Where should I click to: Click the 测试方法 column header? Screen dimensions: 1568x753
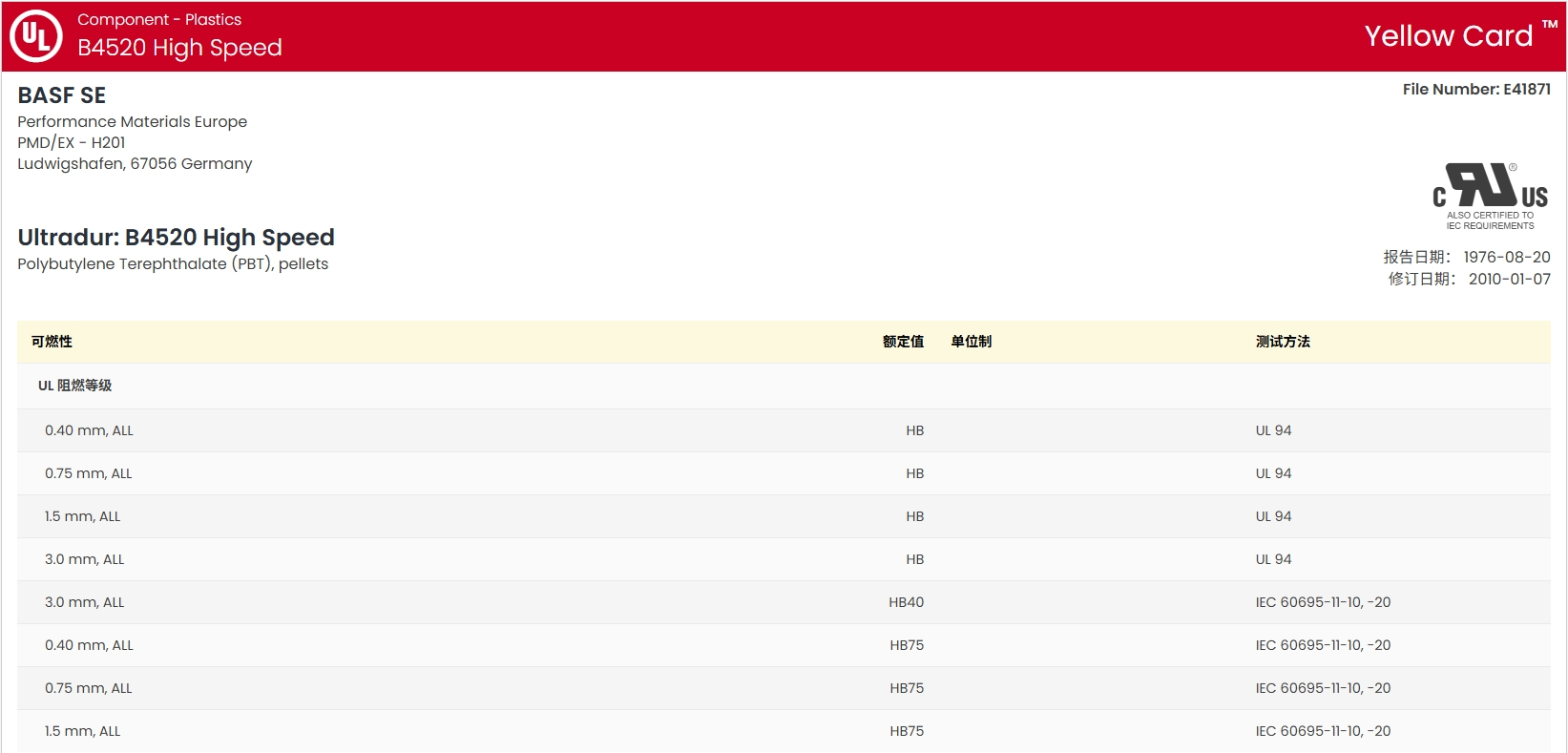[1283, 342]
